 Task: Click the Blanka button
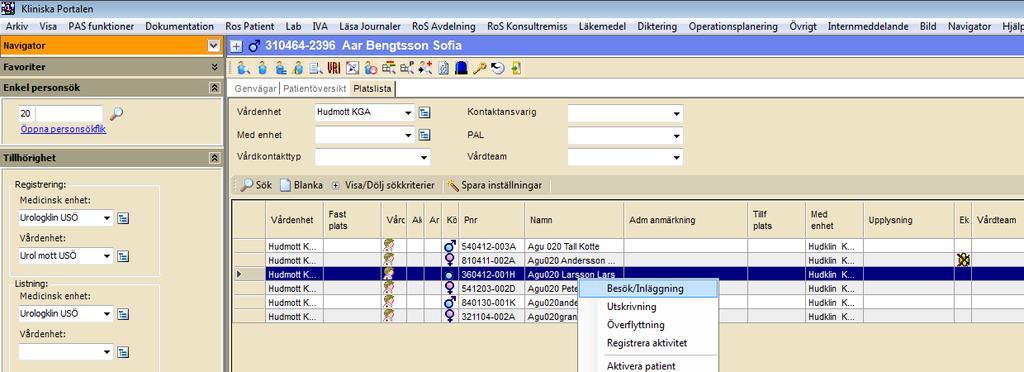coord(302,185)
